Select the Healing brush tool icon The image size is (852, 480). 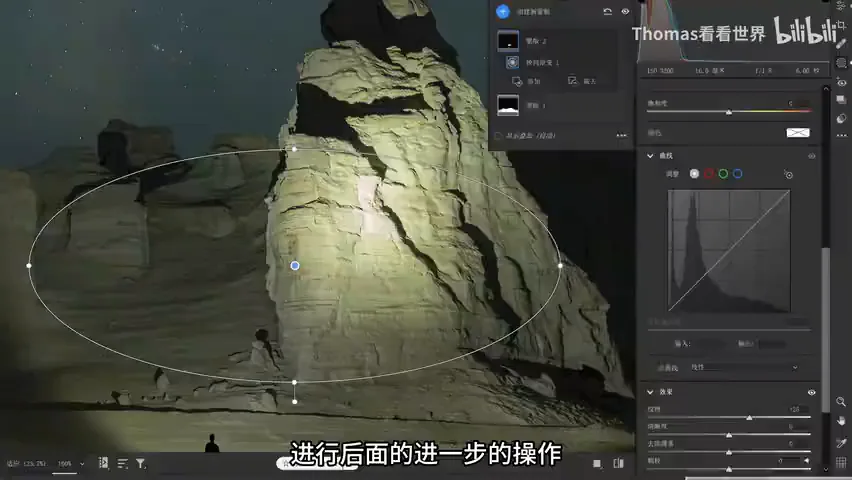pos(841,43)
